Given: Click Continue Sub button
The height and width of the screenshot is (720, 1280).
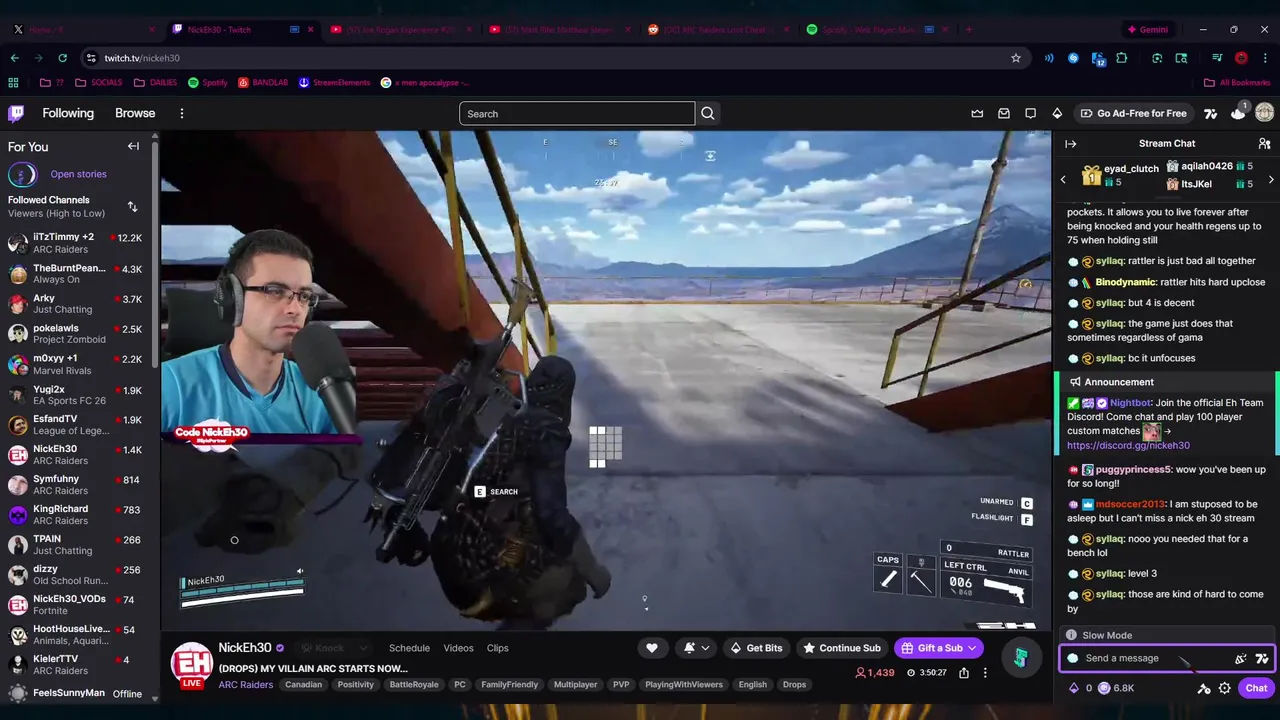Looking at the screenshot, I should pyautogui.click(x=841, y=648).
